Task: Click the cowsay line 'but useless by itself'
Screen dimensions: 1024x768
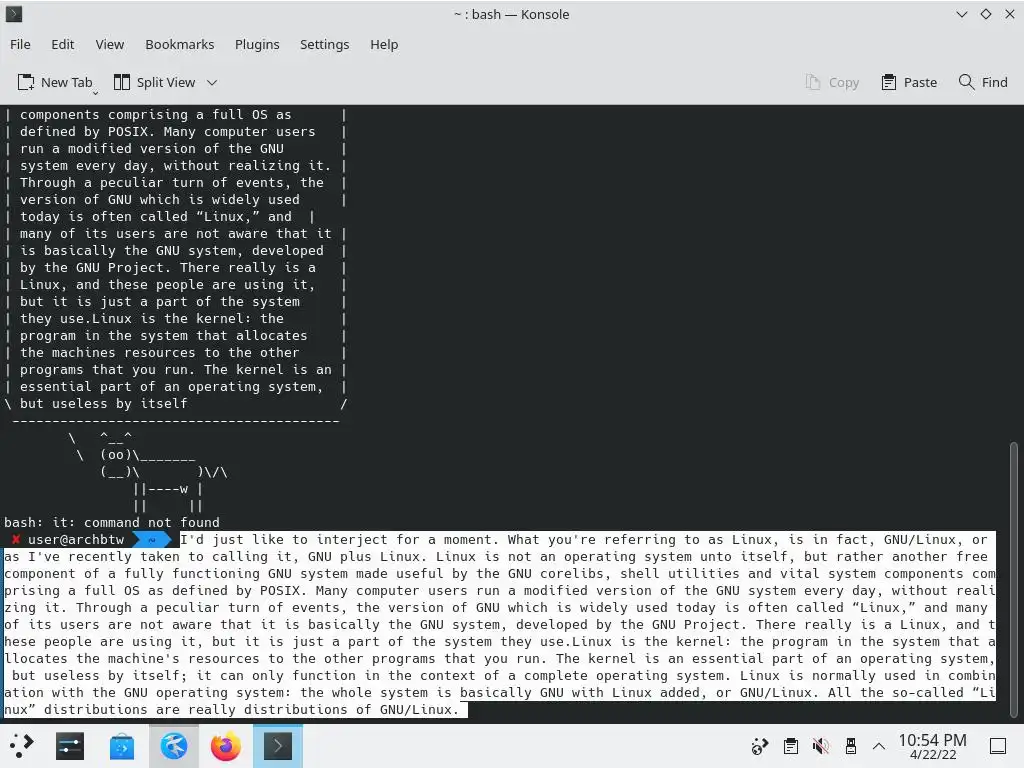Action: (x=103, y=404)
